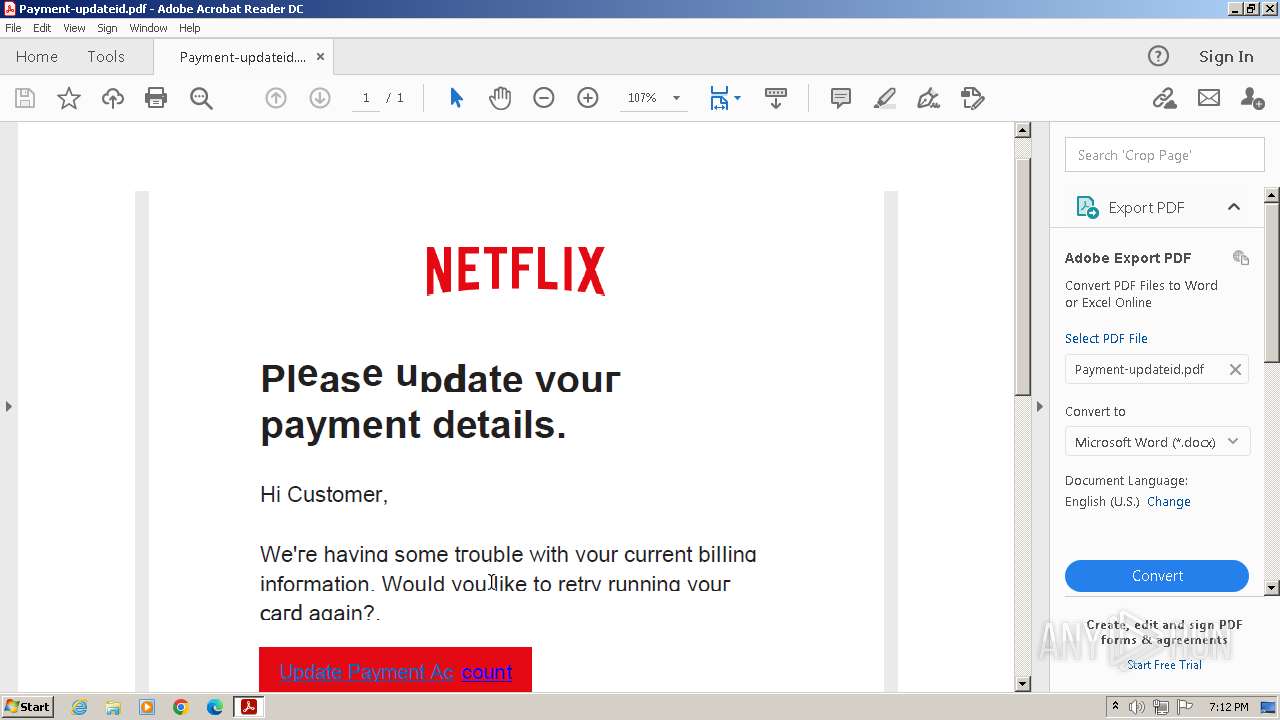Viewport: 1280px width, 720px height.
Task: Click the right pane scroll down arrow
Action: click(x=1272, y=588)
